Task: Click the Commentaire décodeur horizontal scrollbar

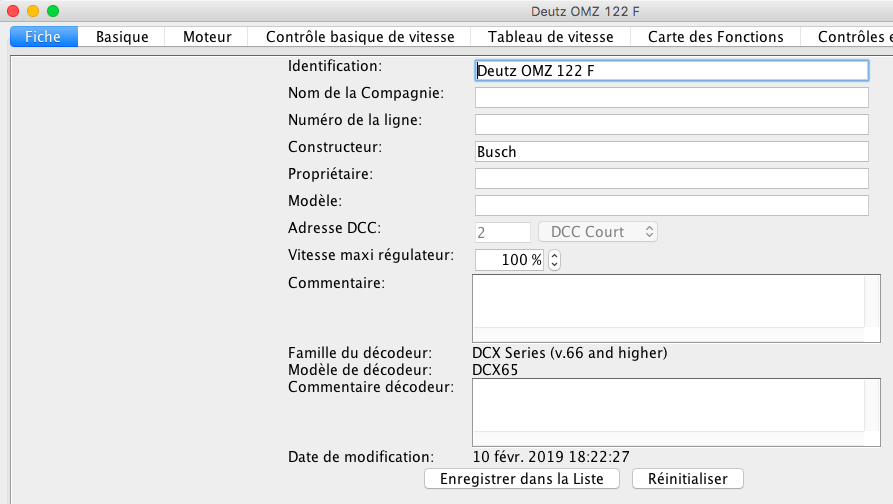Action: (669, 439)
